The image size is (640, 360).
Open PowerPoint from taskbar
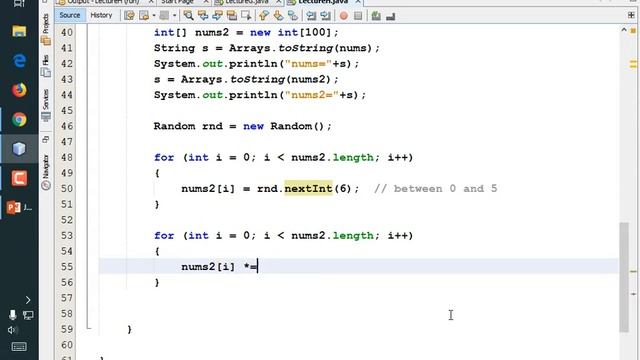19,208
